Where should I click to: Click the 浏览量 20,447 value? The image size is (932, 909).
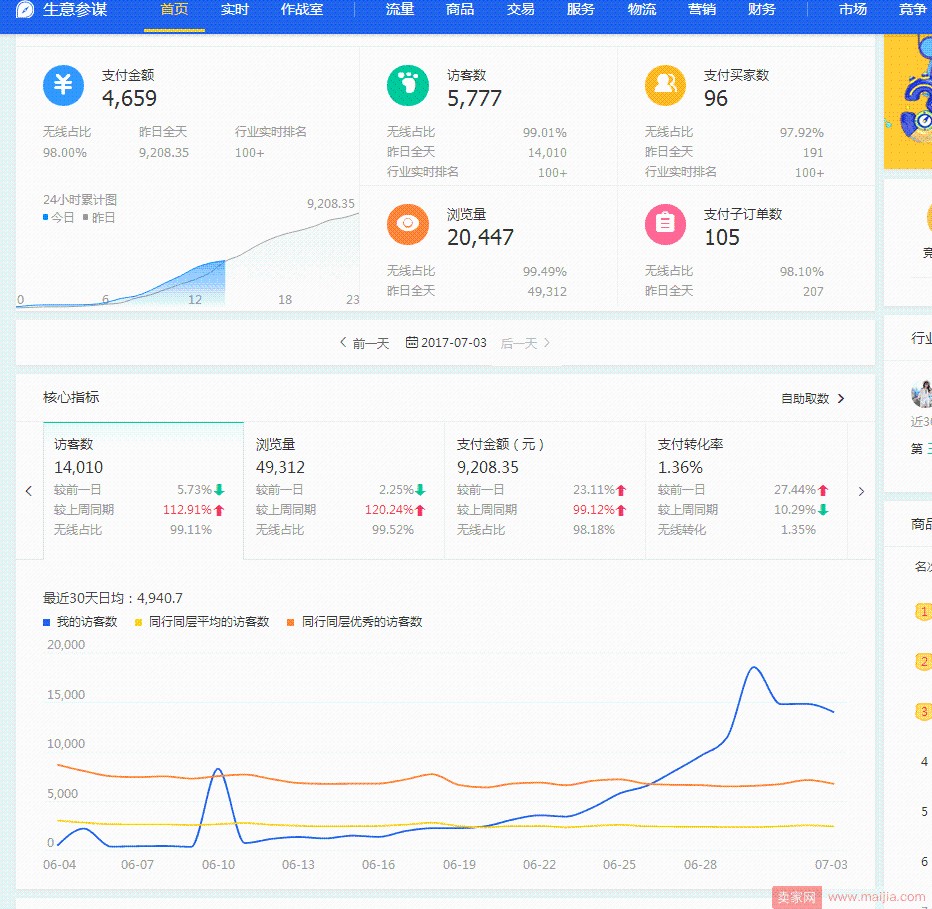point(480,237)
